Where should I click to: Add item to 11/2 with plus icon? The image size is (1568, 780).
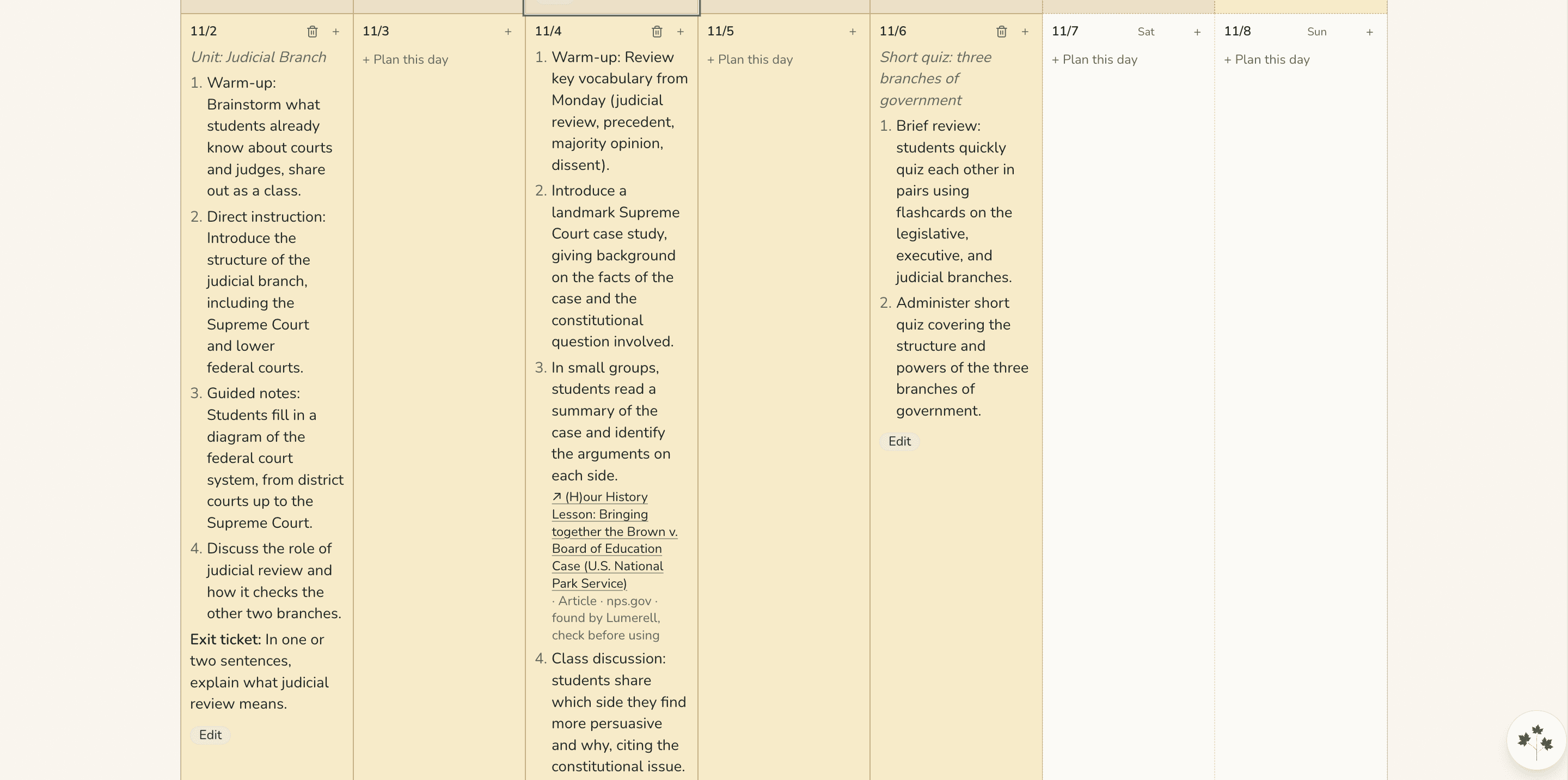click(335, 32)
